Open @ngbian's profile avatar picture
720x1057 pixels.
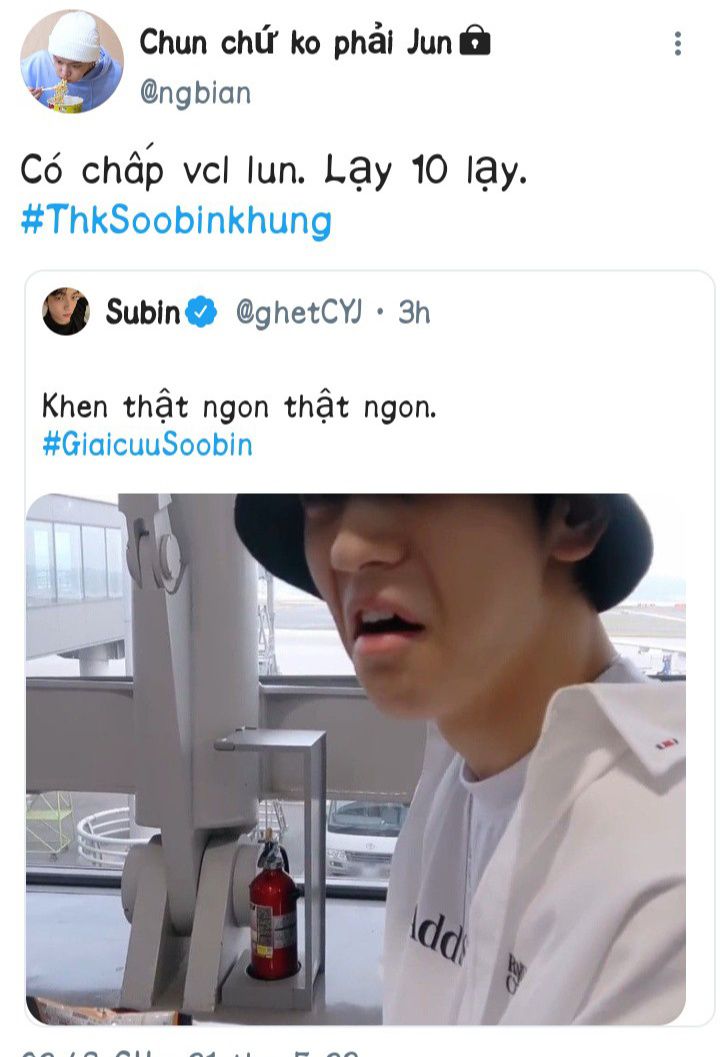coord(71,61)
